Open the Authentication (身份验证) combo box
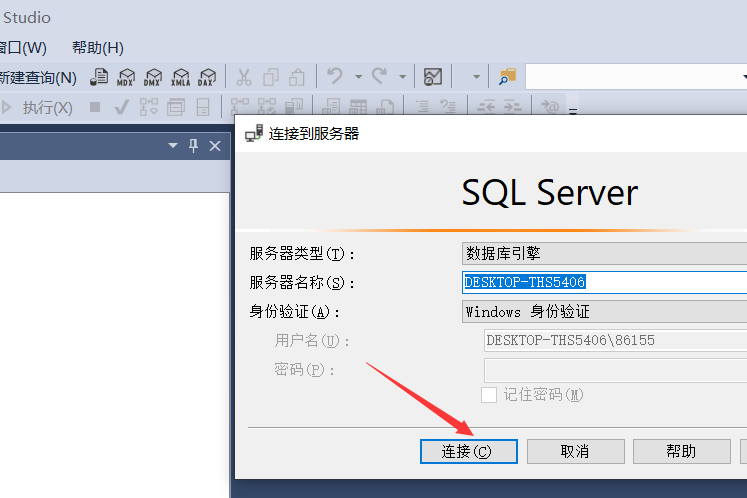This screenshot has height=498, width=747. click(605, 312)
